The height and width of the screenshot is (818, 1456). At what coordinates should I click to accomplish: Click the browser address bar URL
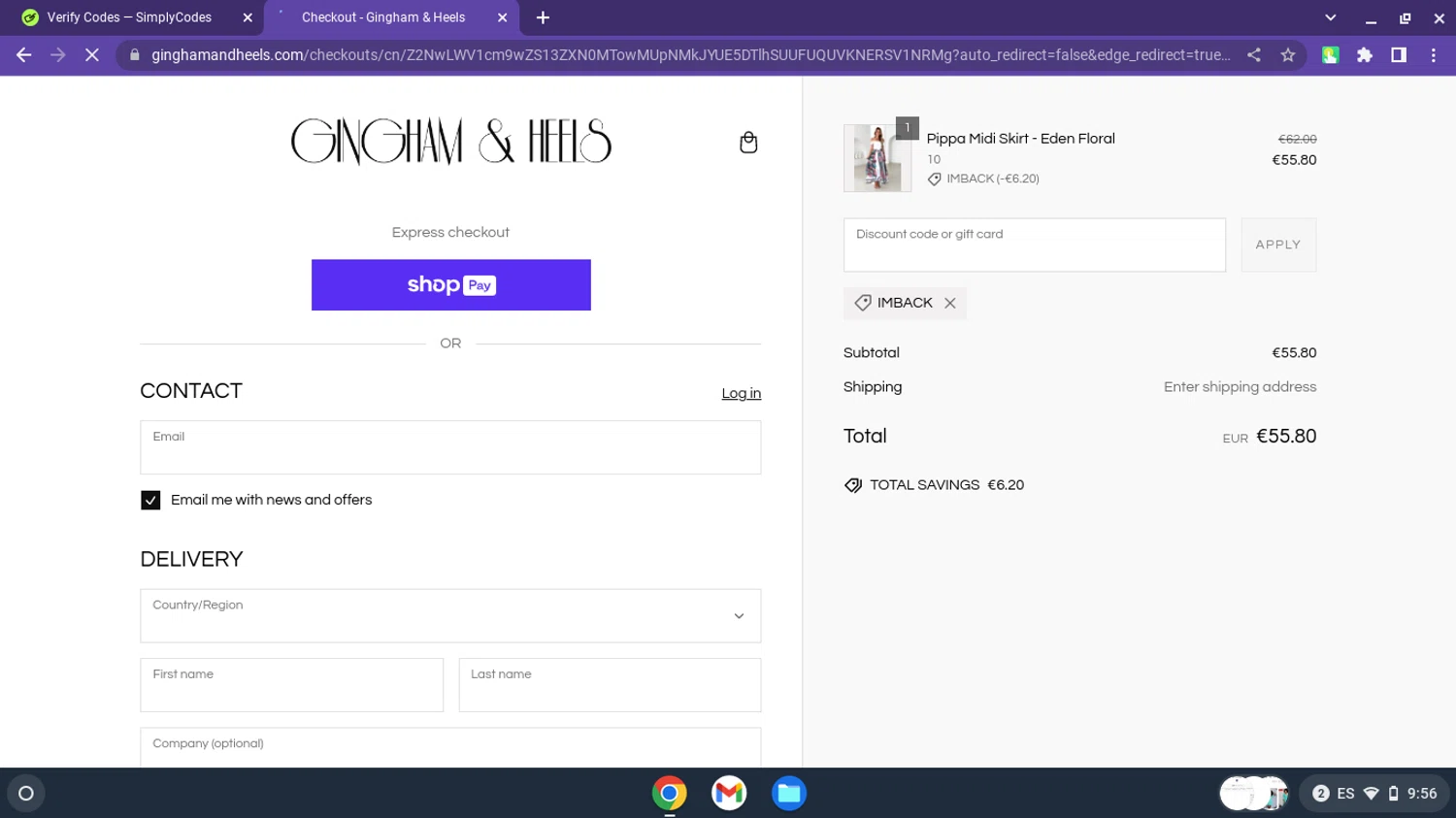click(690, 55)
